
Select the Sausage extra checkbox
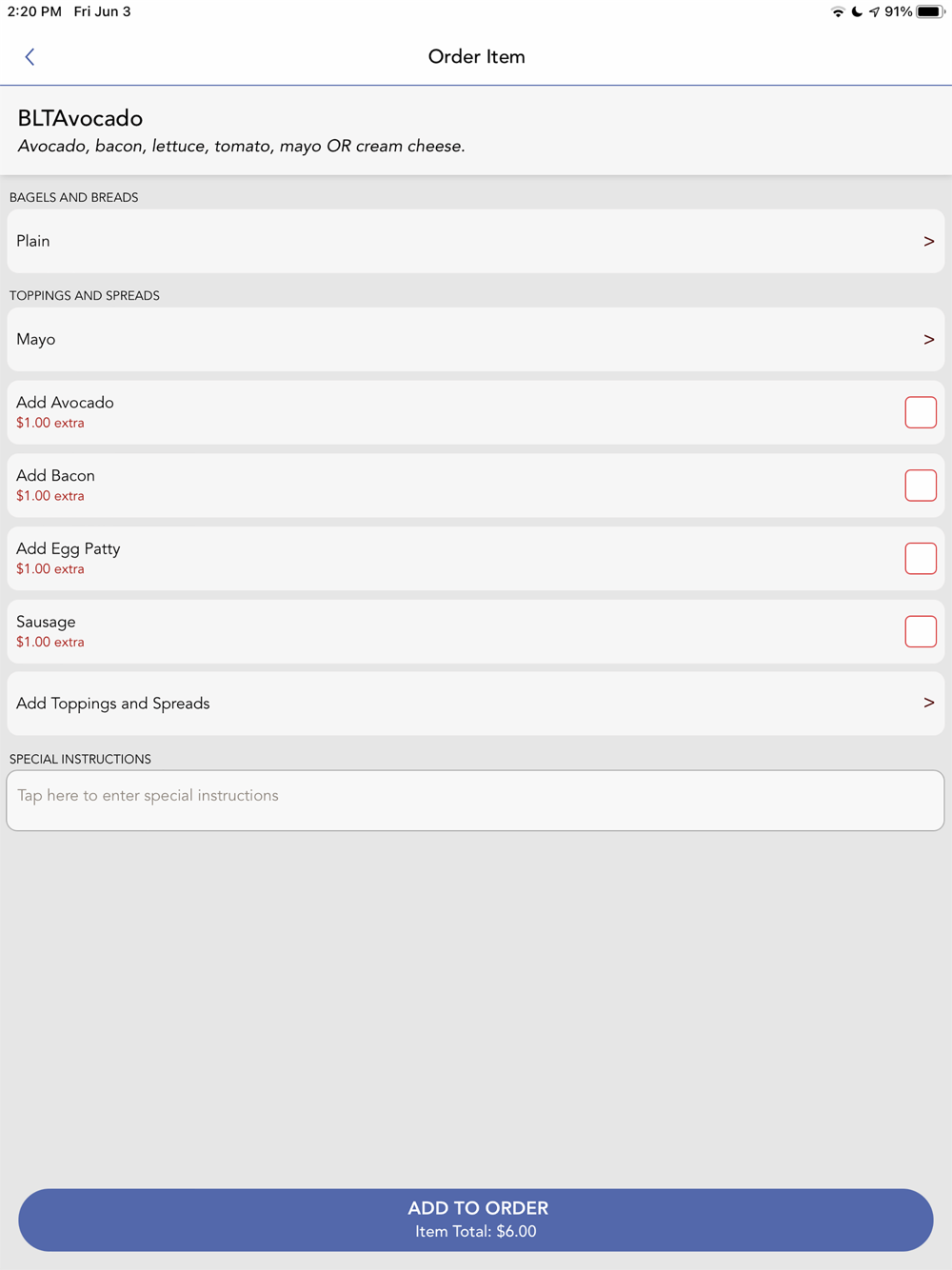pyautogui.click(x=921, y=631)
